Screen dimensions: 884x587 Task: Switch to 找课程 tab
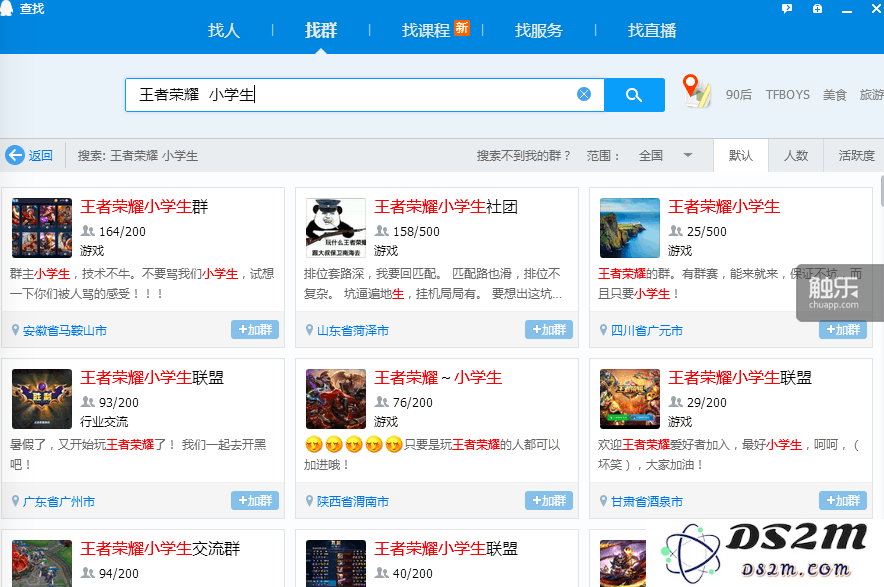426,30
